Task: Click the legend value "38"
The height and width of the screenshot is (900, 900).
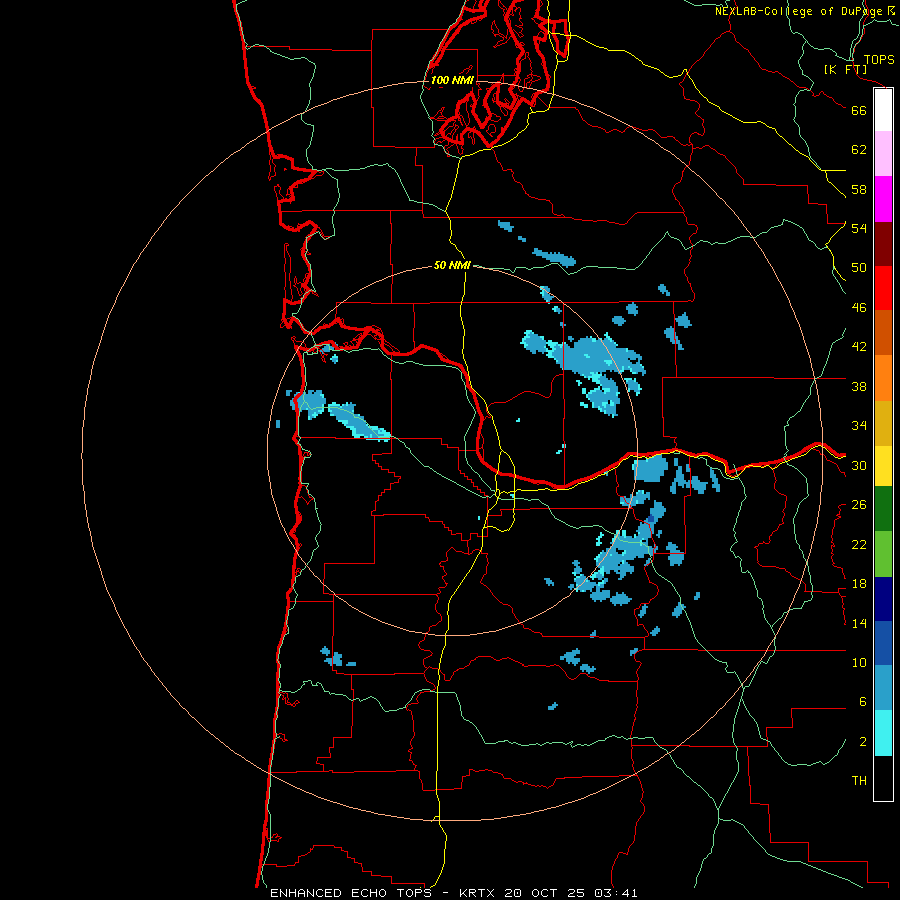Action: pyautogui.click(x=859, y=386)
